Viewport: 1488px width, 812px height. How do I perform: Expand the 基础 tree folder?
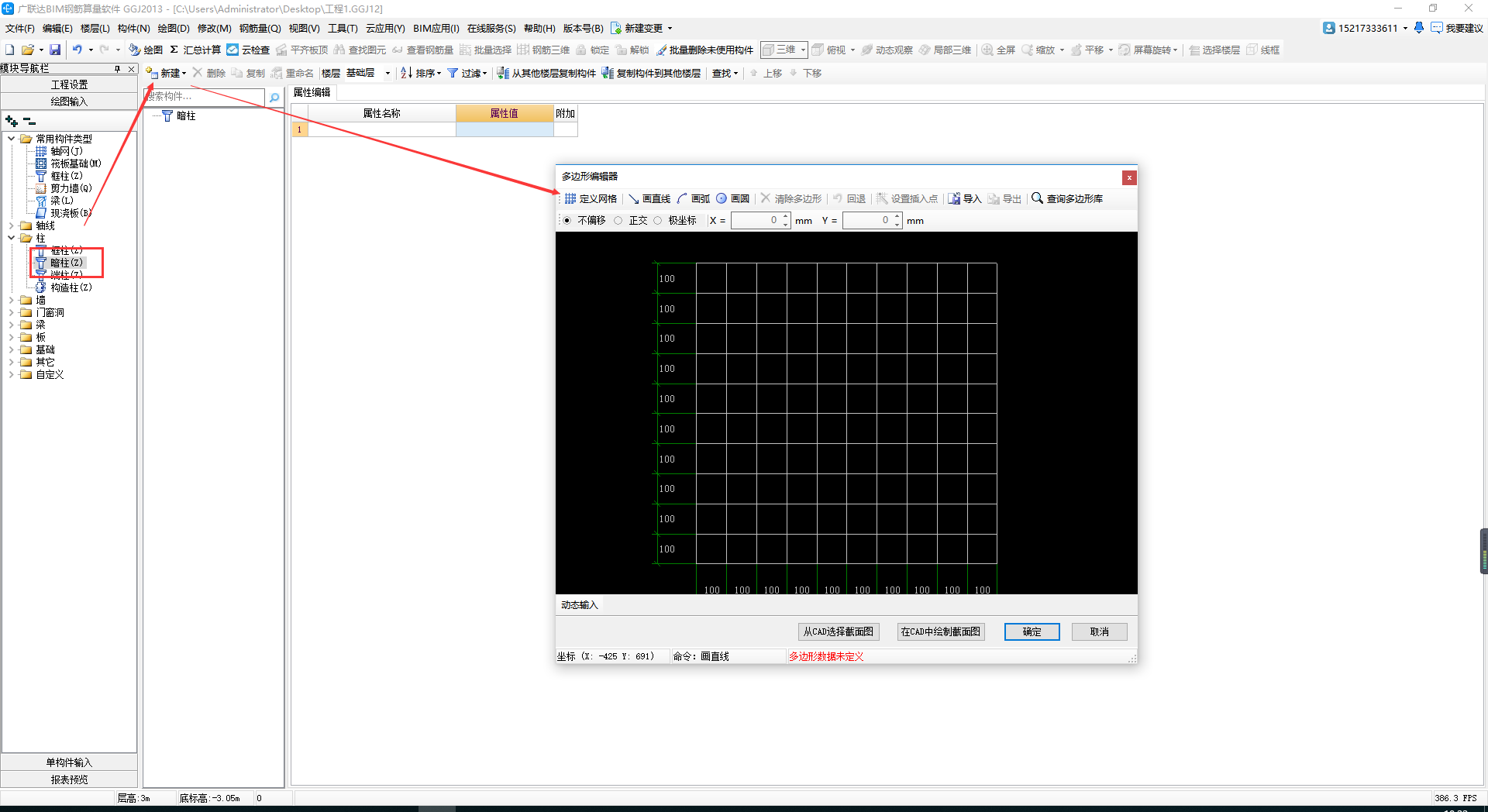coord(11,349)
